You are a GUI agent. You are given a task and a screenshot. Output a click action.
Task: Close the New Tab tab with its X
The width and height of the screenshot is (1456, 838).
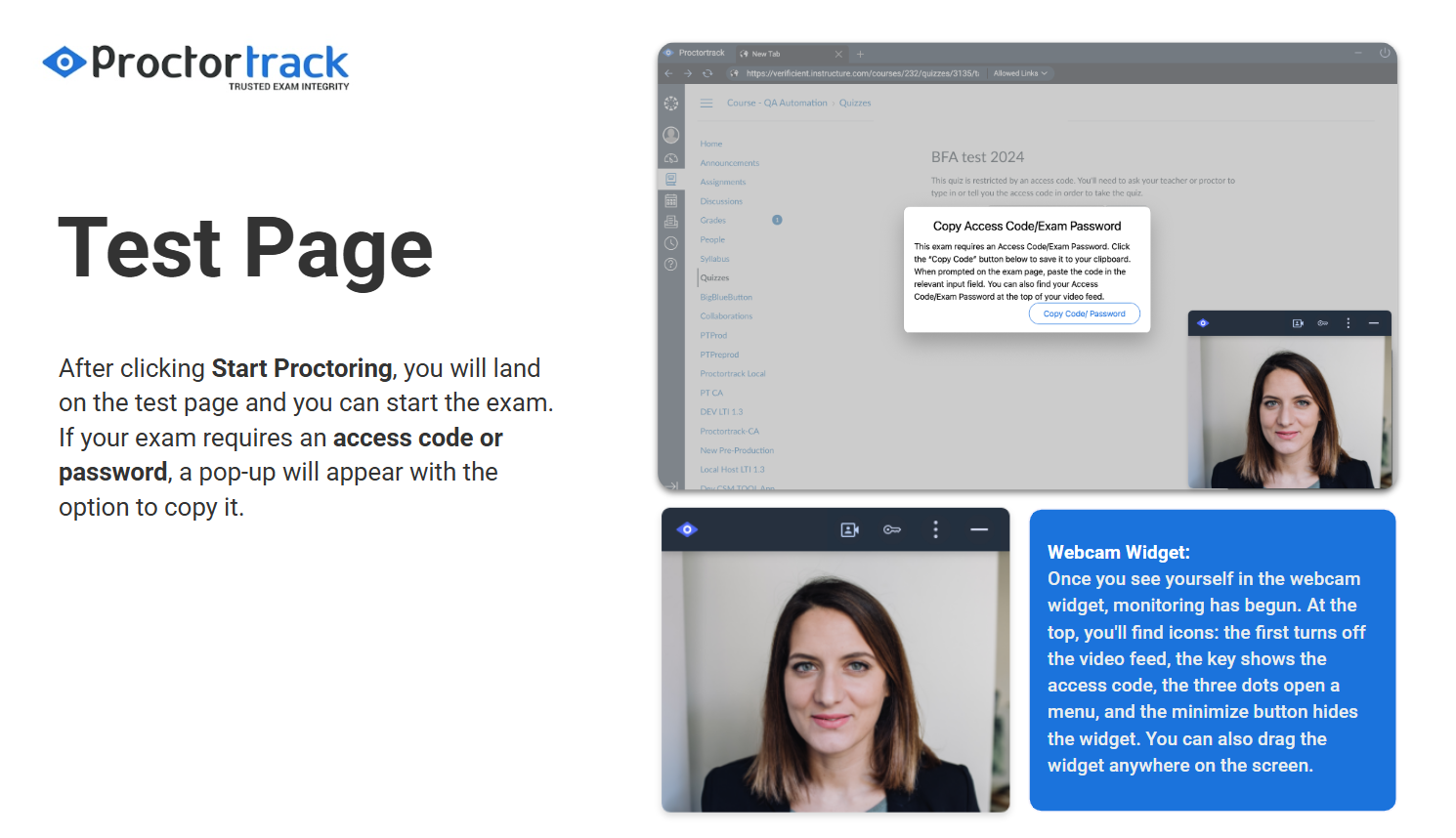tap(838, 54)
